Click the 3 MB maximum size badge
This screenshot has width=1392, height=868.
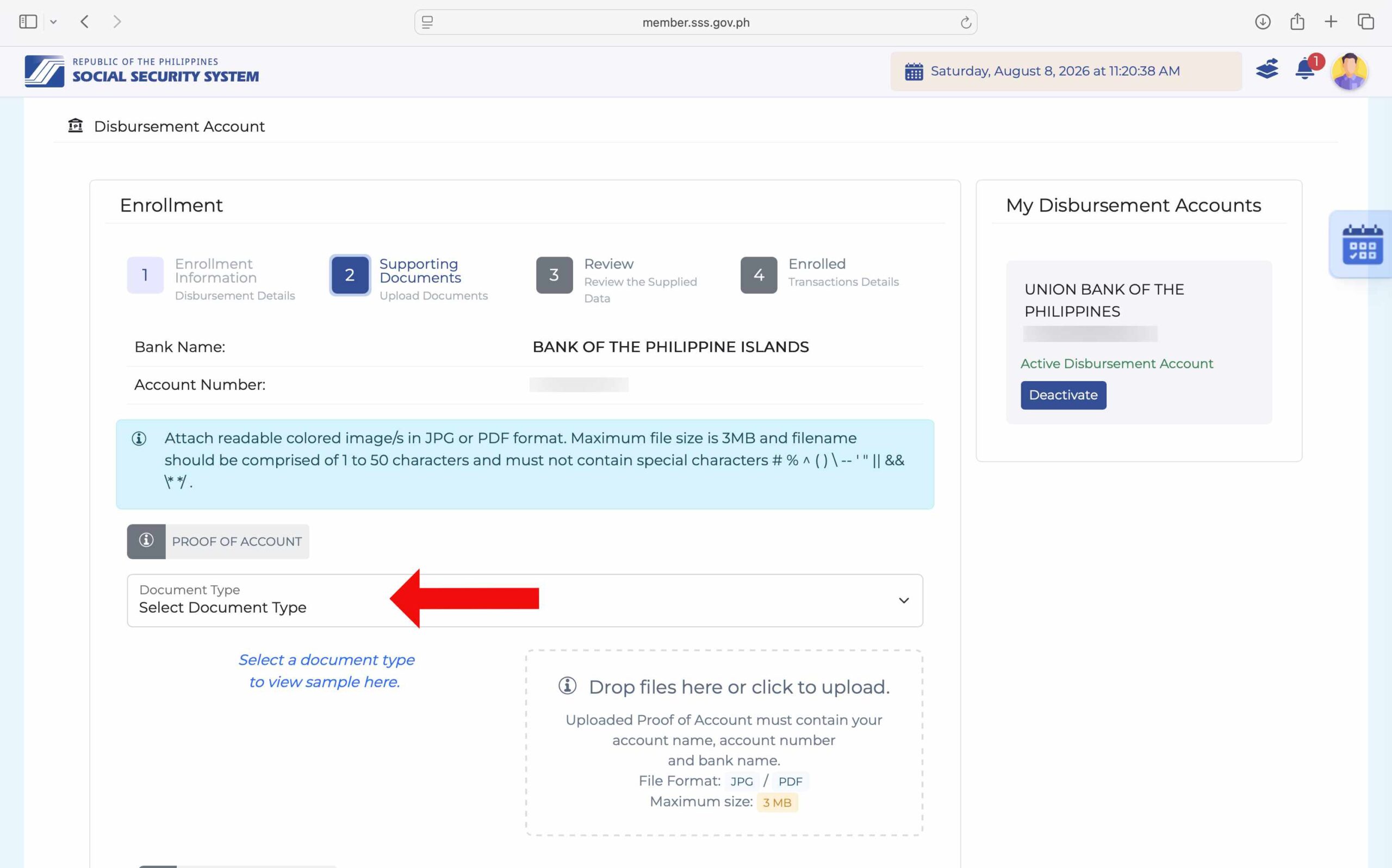click(777, 803)
